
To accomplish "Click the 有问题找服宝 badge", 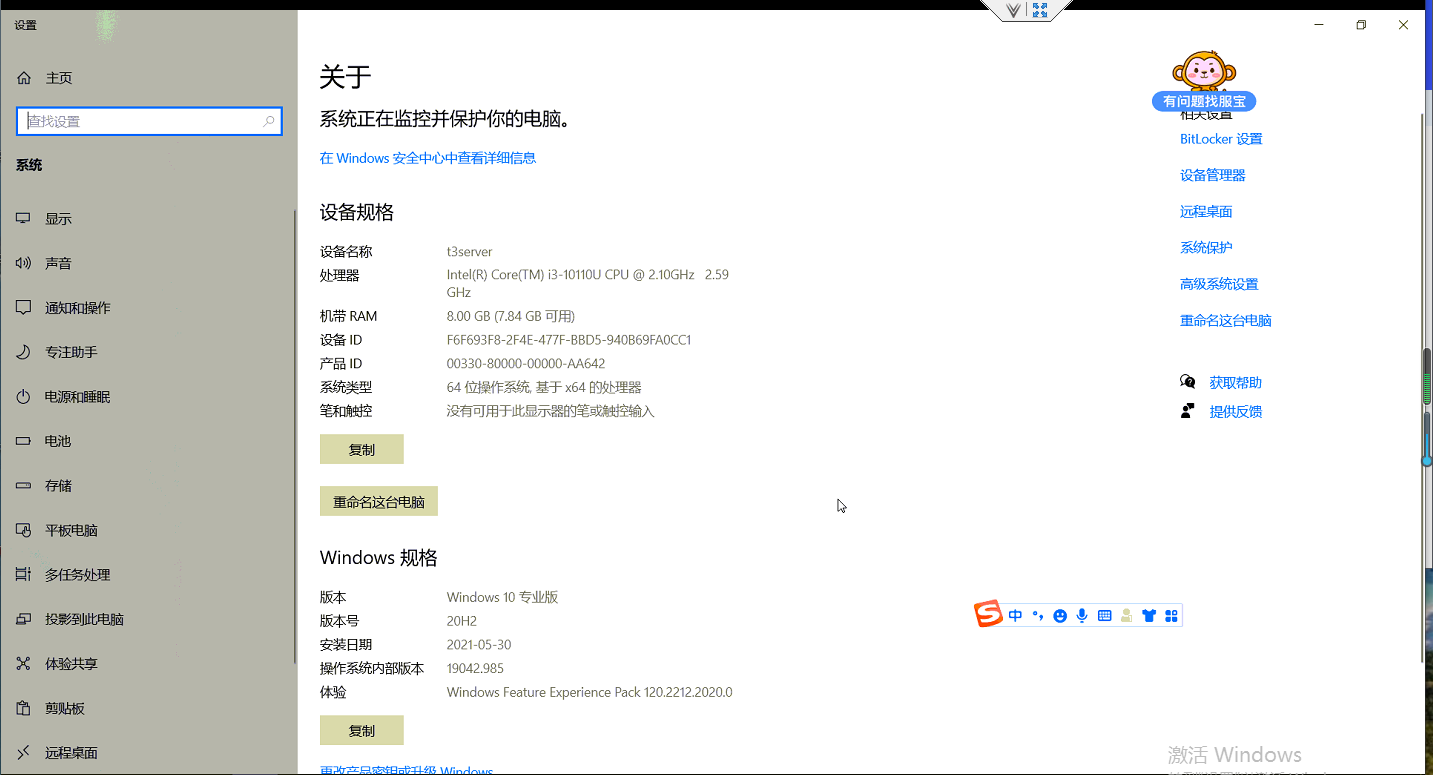I will (1204, 101).
